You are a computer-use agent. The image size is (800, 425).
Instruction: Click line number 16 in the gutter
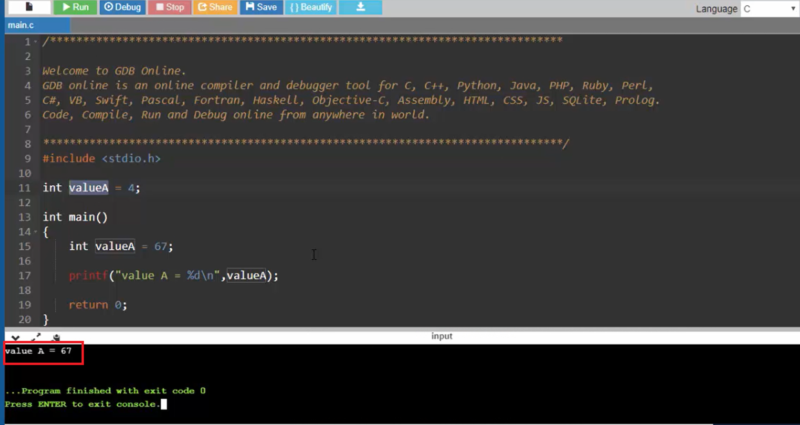24,261
